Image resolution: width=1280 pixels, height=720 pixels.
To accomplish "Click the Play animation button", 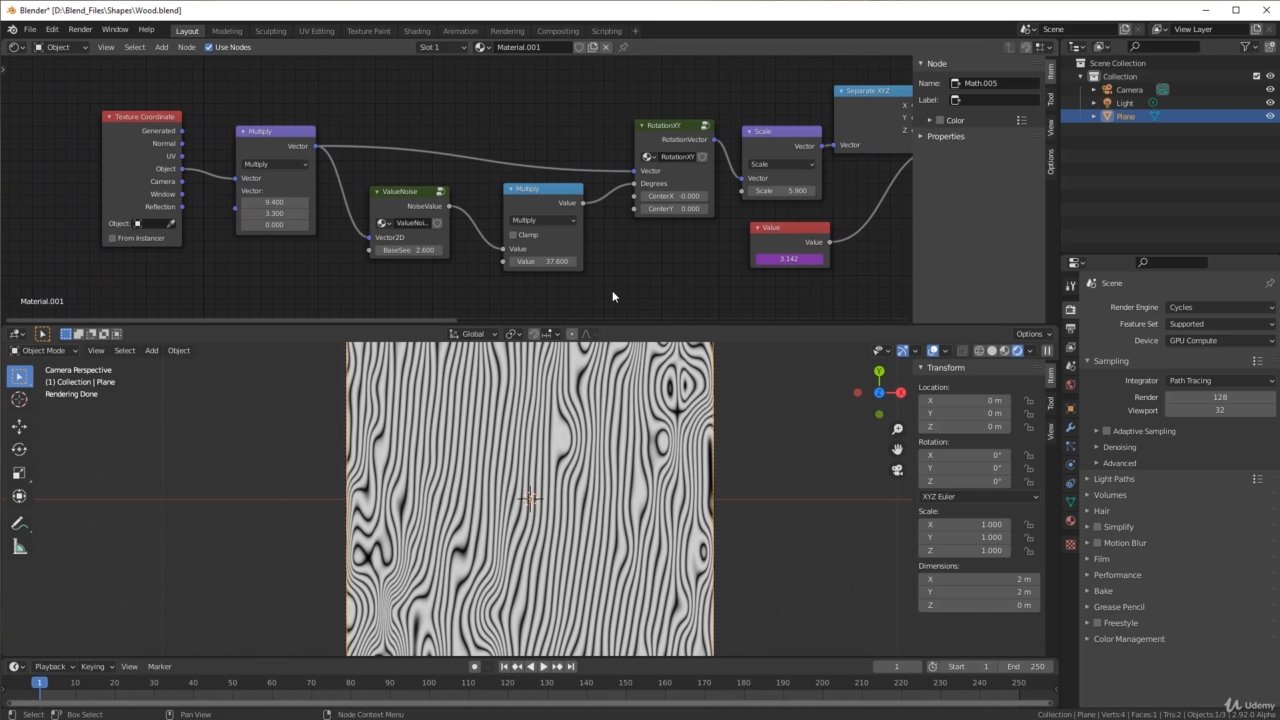I will (543, 667).
